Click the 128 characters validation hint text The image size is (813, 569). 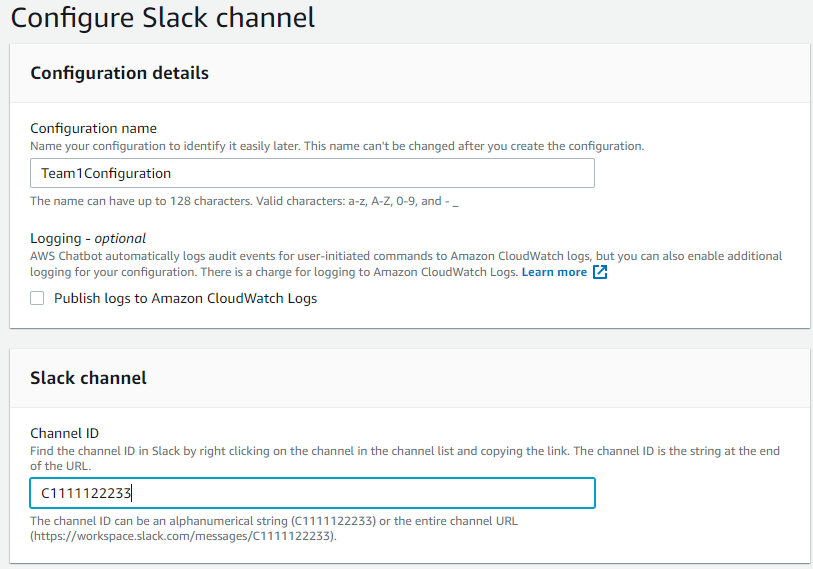click(x=243, y=201)
